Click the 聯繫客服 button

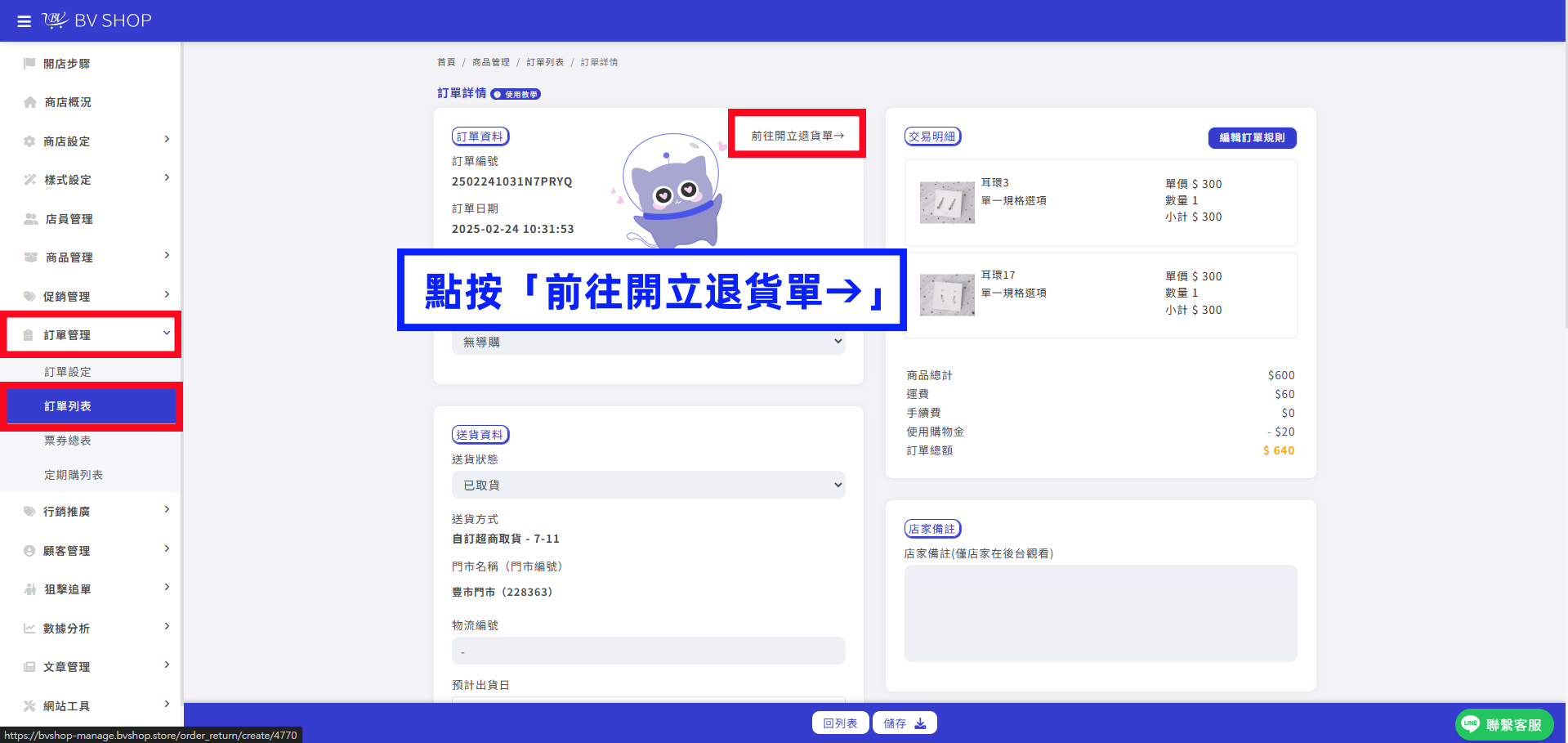(x=1504, y=724)
